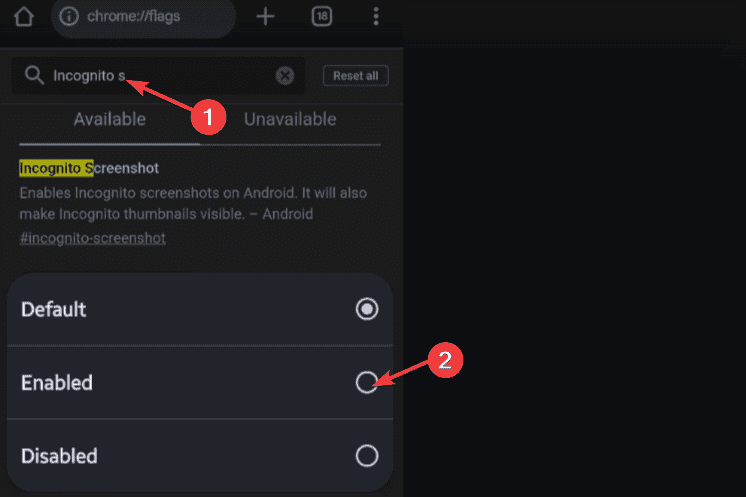Choose the Enabled label row

click(200, 382)
